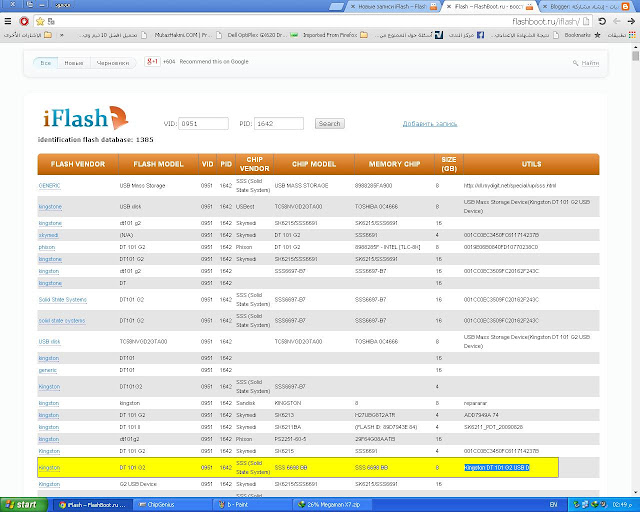Click the UTILS column header
This screenshot has width=640, height=512.
click(x=531, y=164)
